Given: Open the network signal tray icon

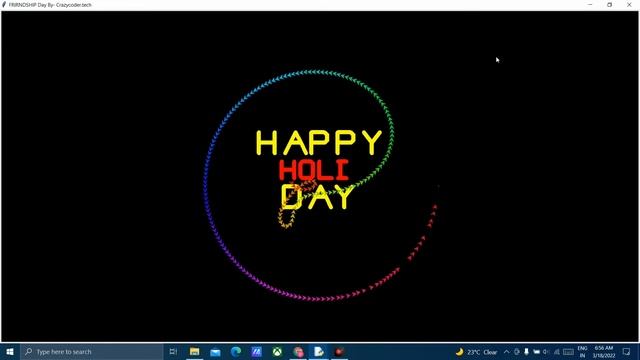Looking at the screenshot, I should [x=556, y=352].
